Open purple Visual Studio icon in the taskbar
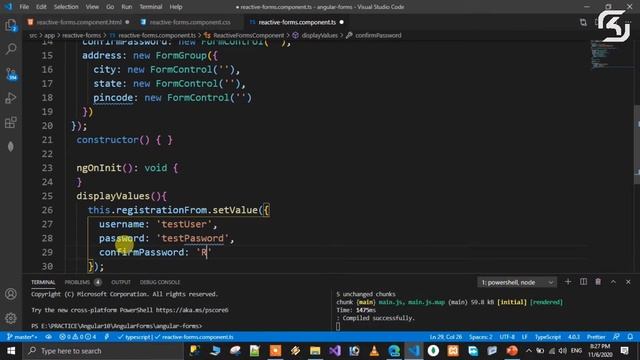This screenshot has width=640, height=360. click(x=335, y=351)
